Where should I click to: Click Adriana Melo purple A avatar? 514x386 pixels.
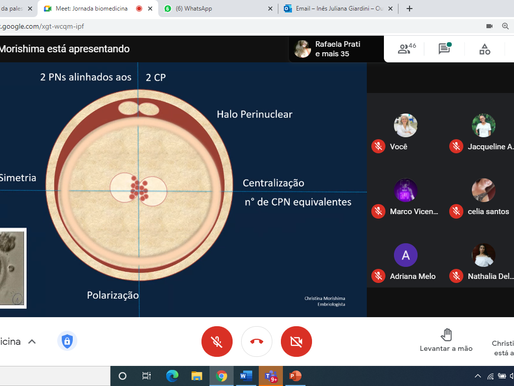405,255
